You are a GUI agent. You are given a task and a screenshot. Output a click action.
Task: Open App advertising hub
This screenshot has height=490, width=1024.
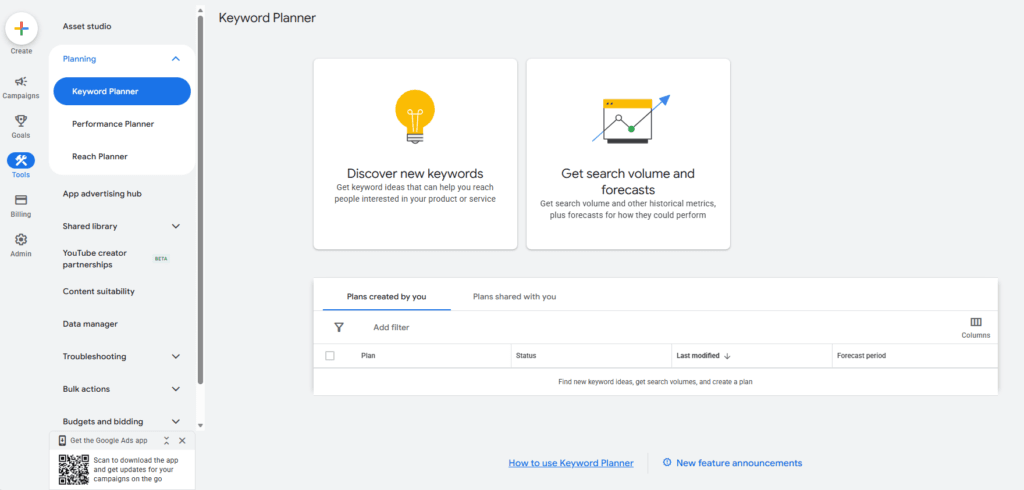102,193
